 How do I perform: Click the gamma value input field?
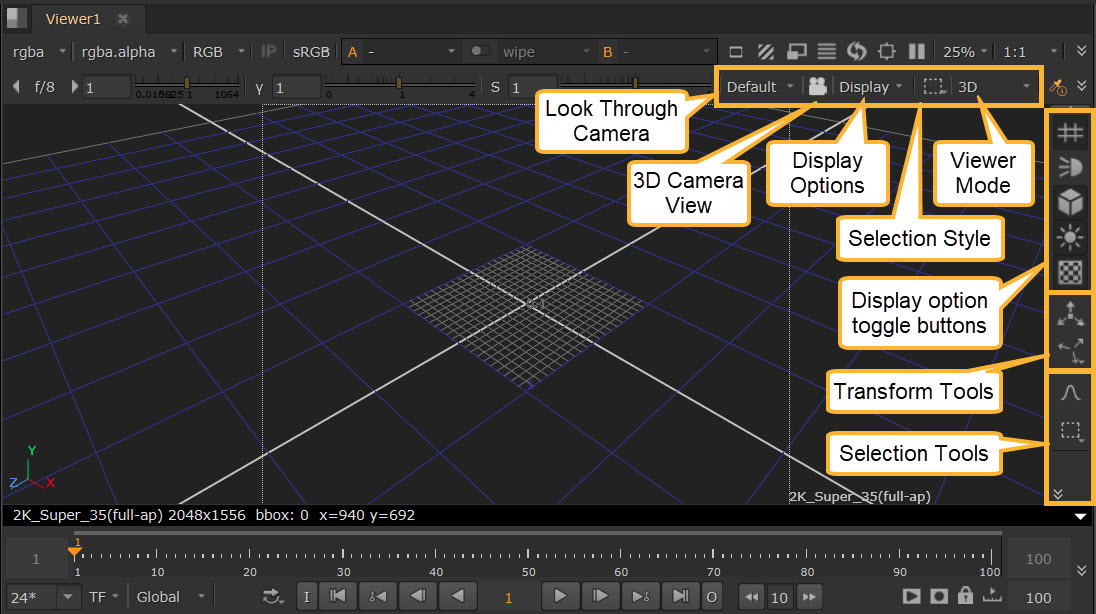(x=296, y=87)
